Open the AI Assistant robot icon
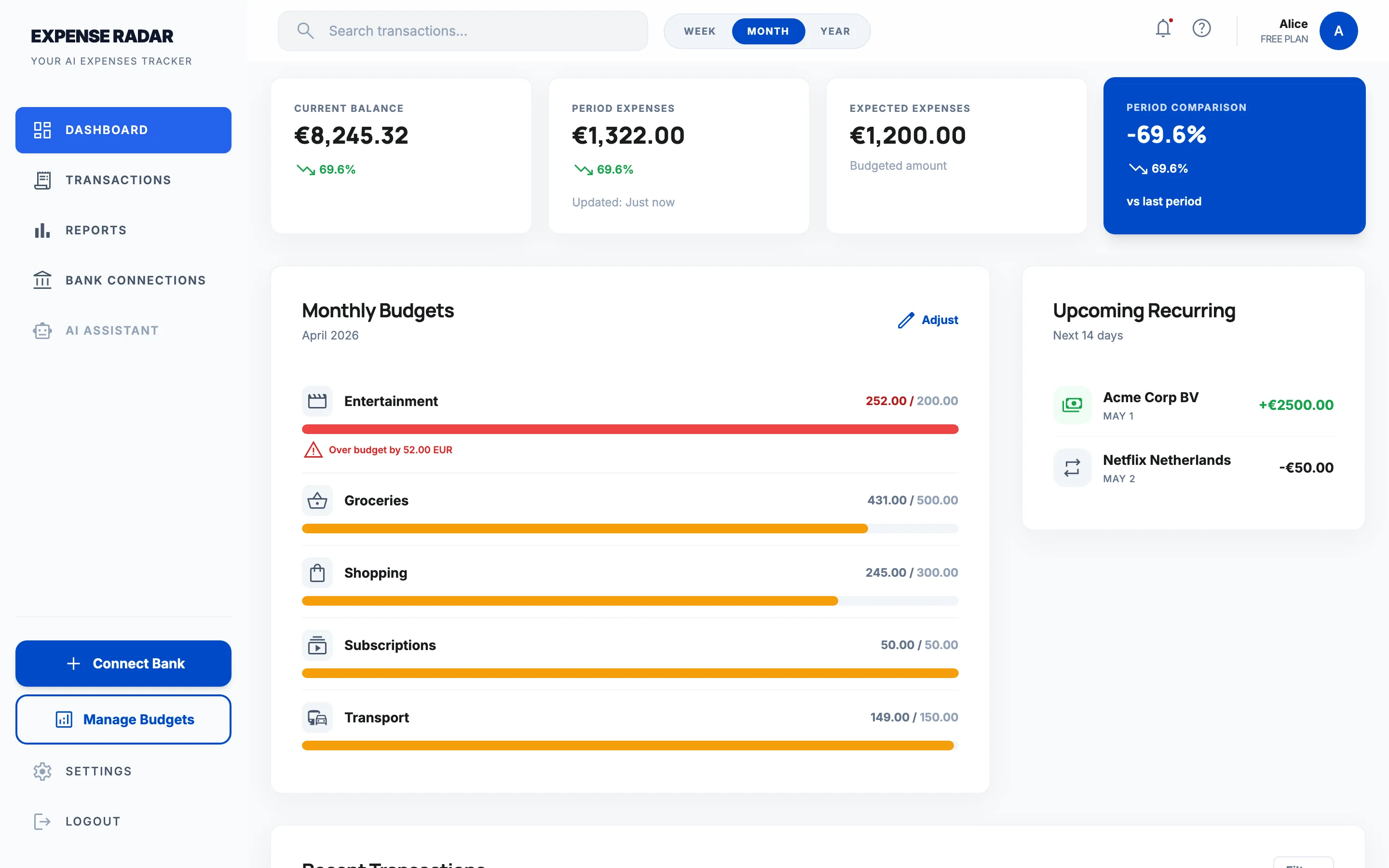The width and height of the screenshot is (1389, 868). [42, 330]
